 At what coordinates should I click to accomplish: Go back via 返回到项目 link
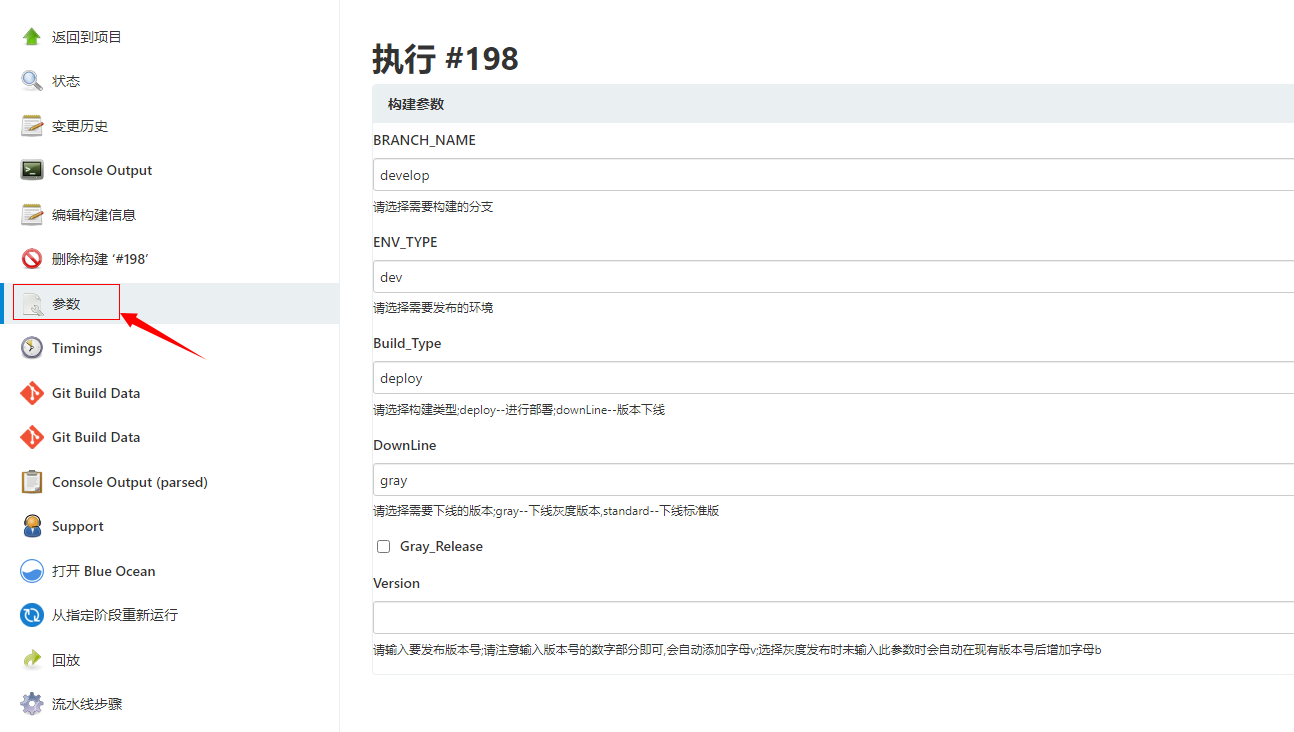tap(87, 37)
